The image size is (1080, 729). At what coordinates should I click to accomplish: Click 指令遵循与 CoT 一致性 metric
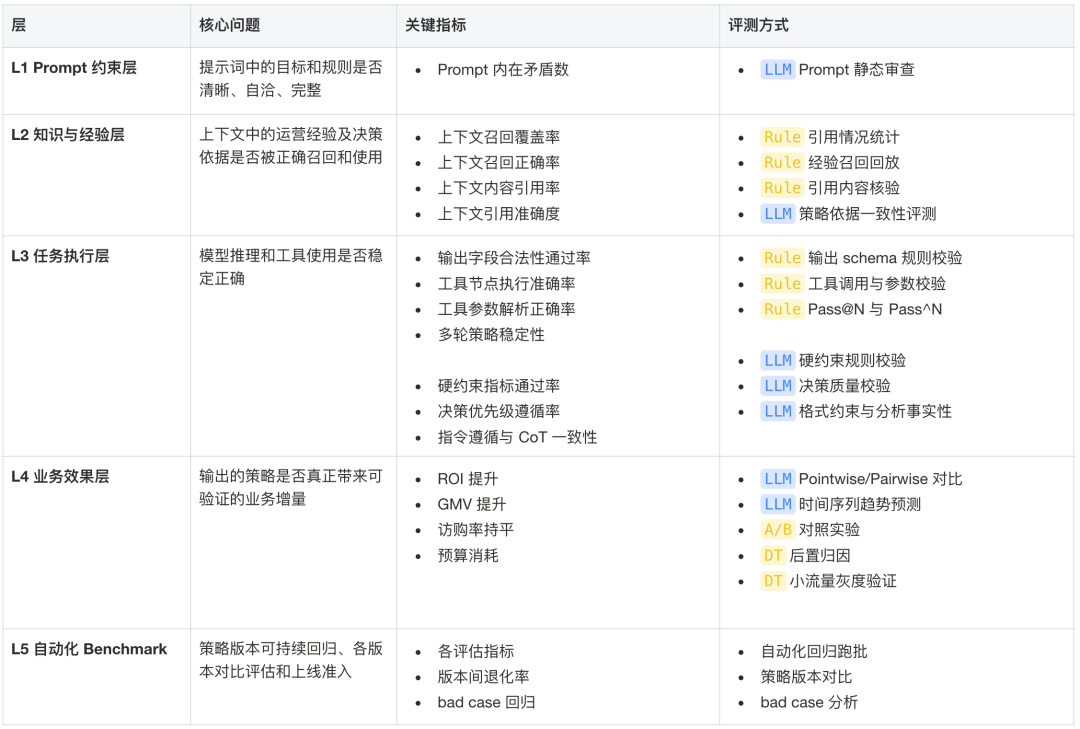pos(517,438)
